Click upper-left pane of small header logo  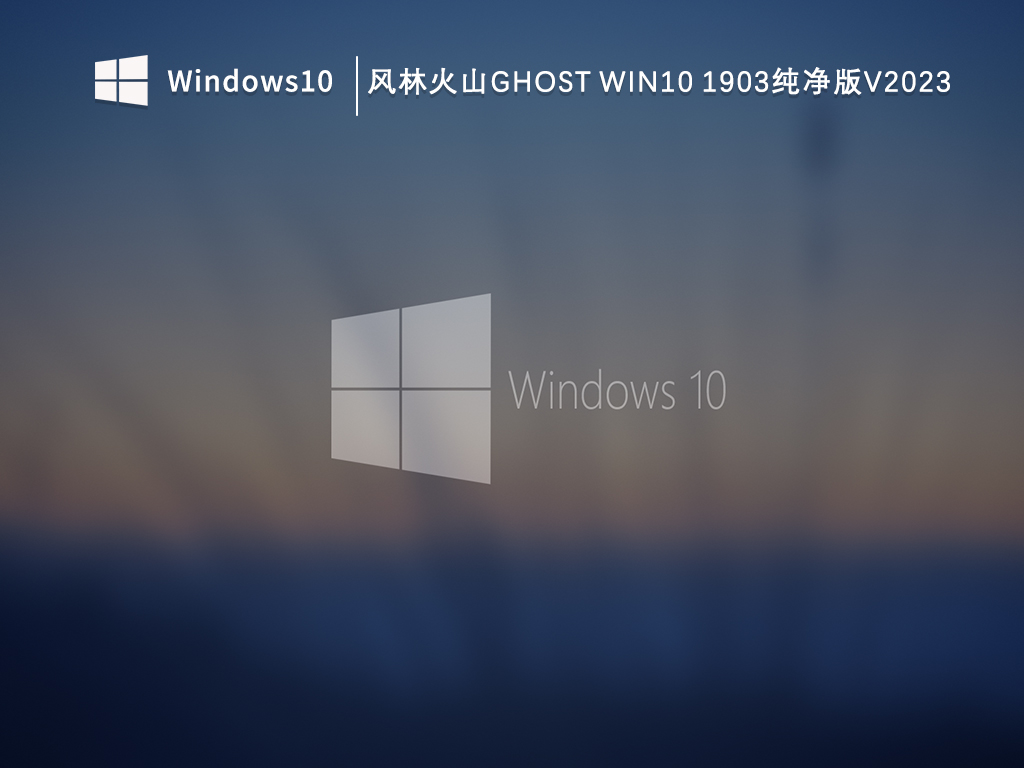pyautogui.click(x=108, y=69)
